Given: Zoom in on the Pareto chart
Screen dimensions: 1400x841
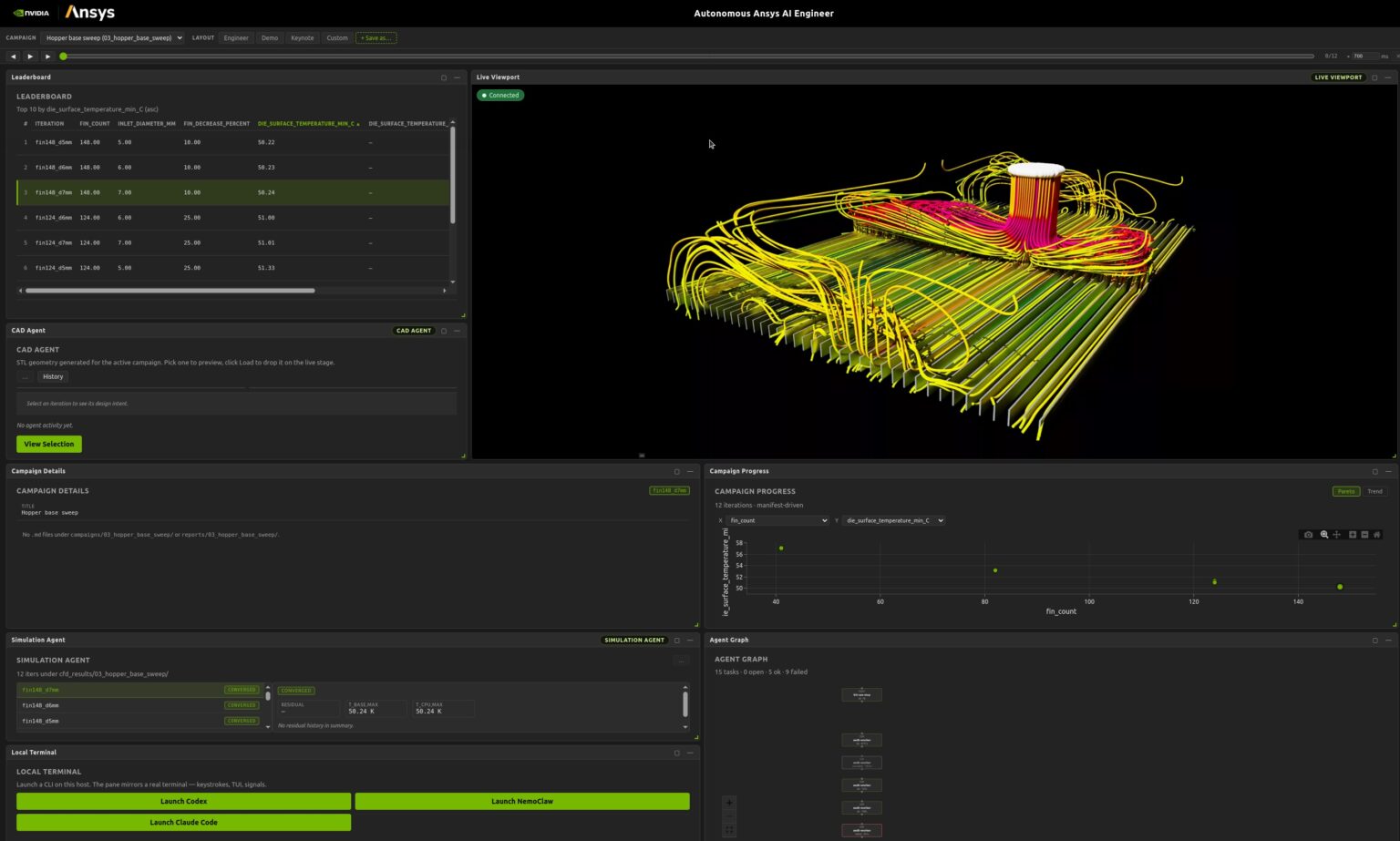Looking at the screenshot, I should pyautogui.click(x=1353, y=535).
